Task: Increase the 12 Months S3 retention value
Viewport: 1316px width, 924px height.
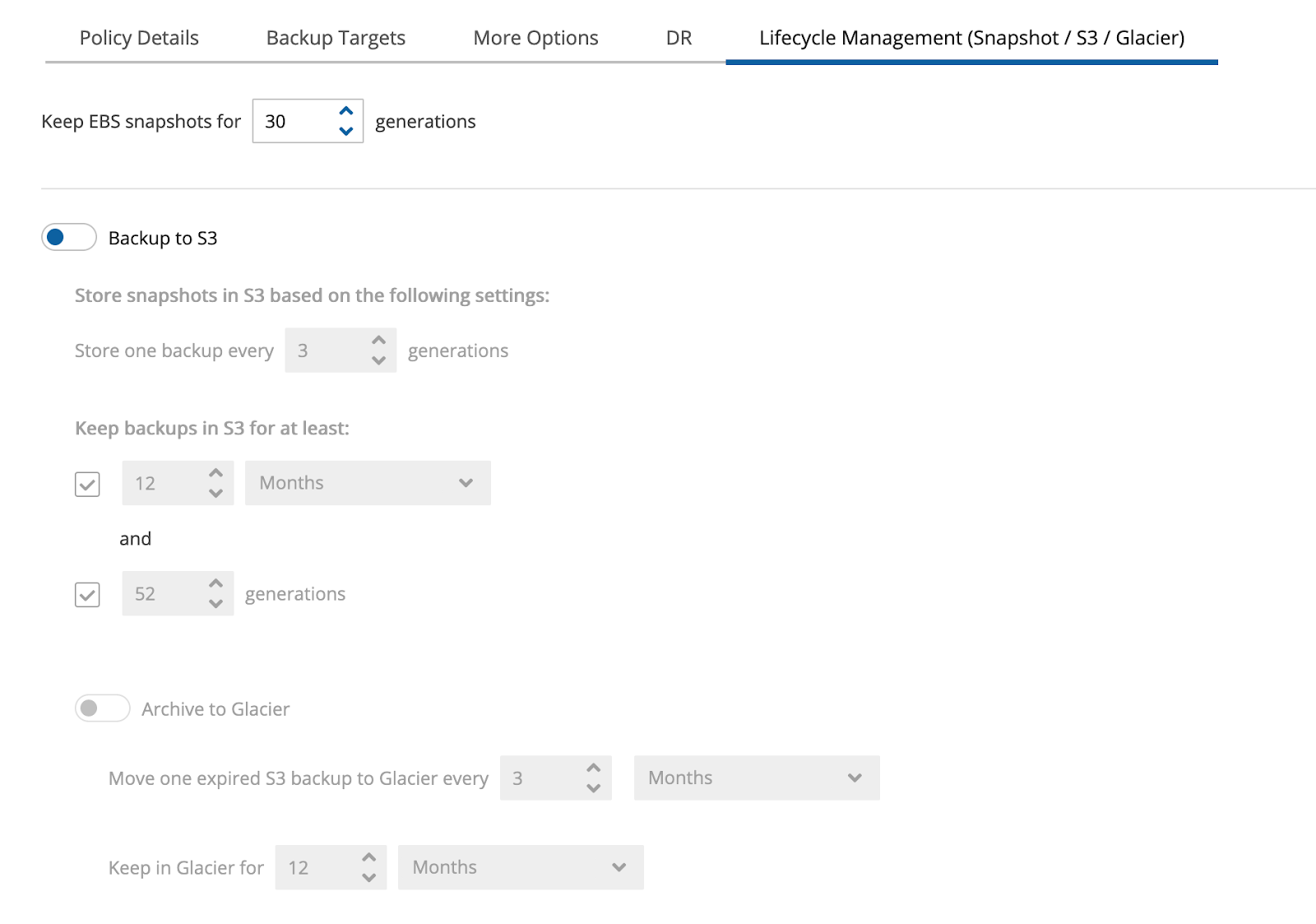Action: (215, 473)
